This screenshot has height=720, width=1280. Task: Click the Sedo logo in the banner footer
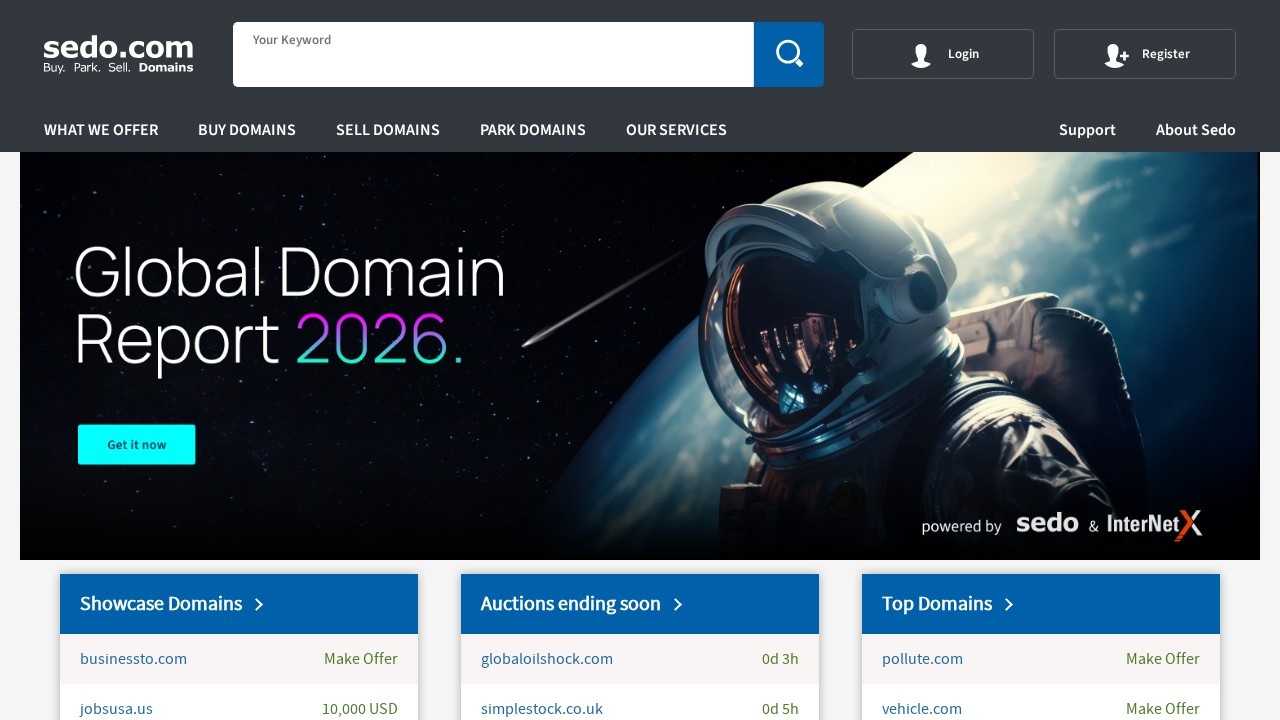pyautogui.click(x=1047, y=524)
